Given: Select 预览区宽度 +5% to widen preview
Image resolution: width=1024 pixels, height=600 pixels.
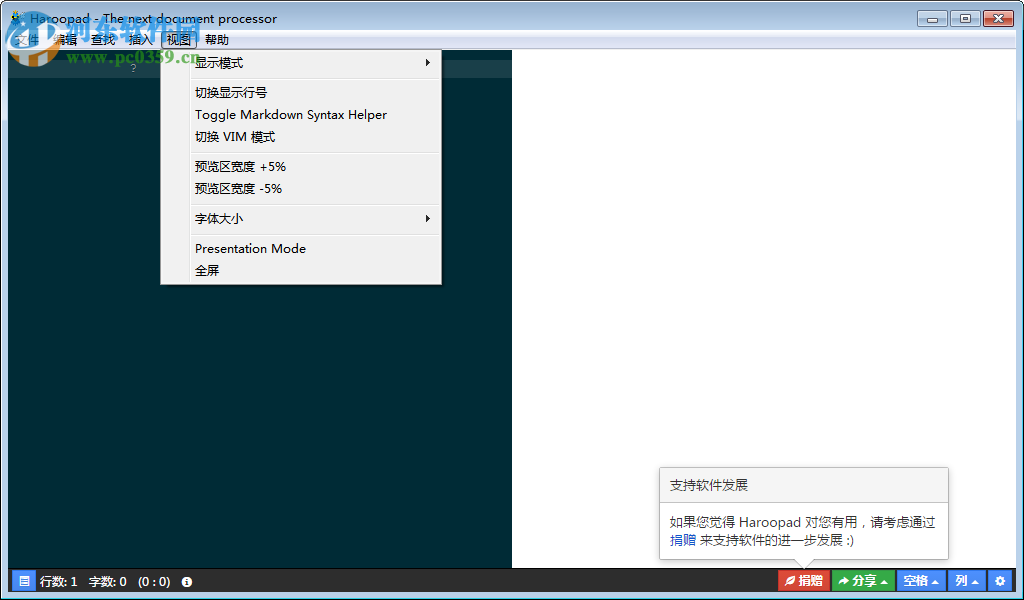Looking at the screenshot, I should pos(240,166).
